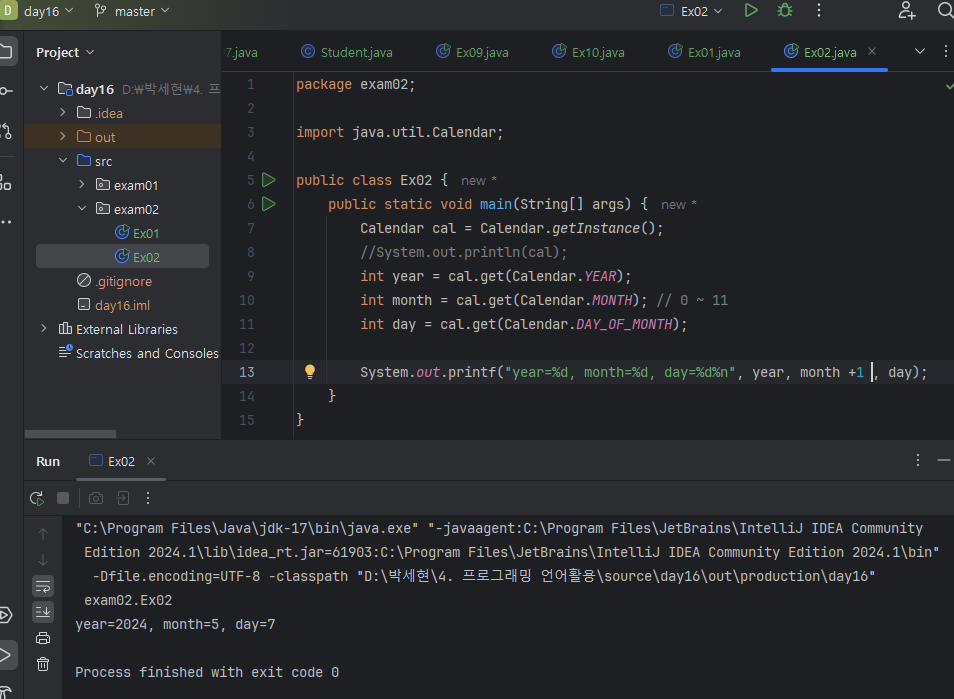Open the master branch dropdown
The width and height of the screenshot is (954, 699).
click(x=132, y=11)
